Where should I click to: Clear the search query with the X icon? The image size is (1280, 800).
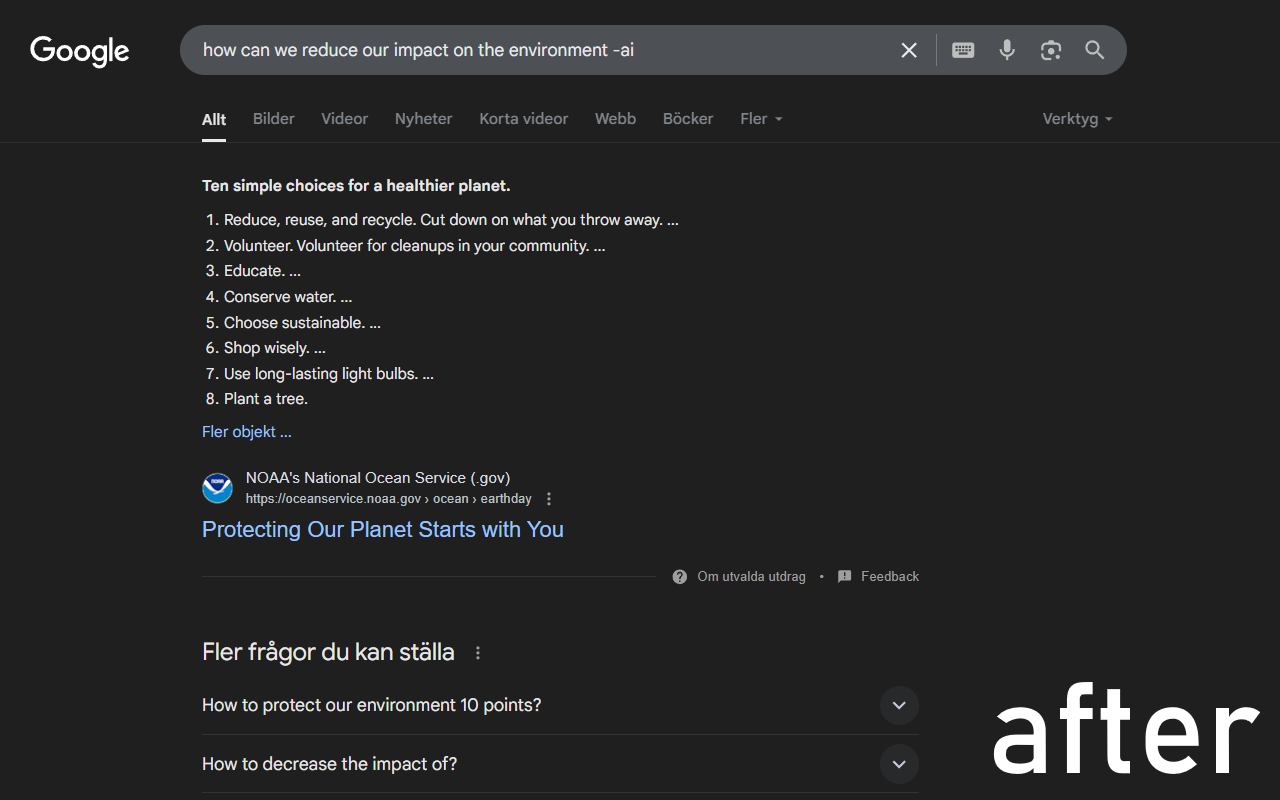tap(908, 49)
